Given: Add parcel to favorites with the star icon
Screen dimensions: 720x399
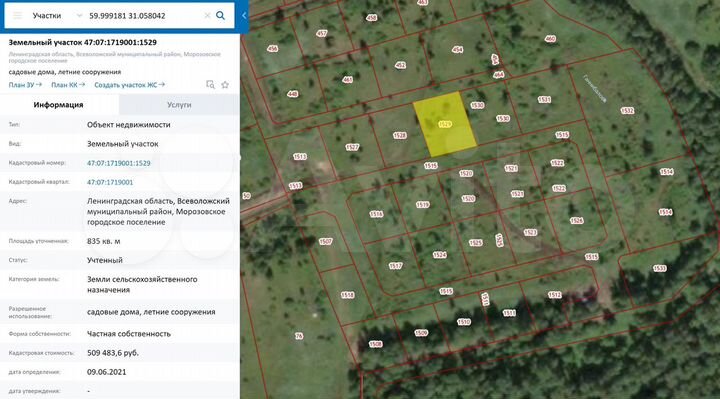Looking at the screenshot, I should click(225, 84).
